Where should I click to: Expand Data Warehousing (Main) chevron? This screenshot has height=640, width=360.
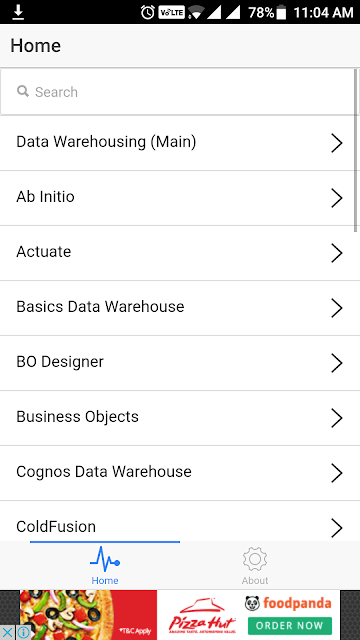336,143
